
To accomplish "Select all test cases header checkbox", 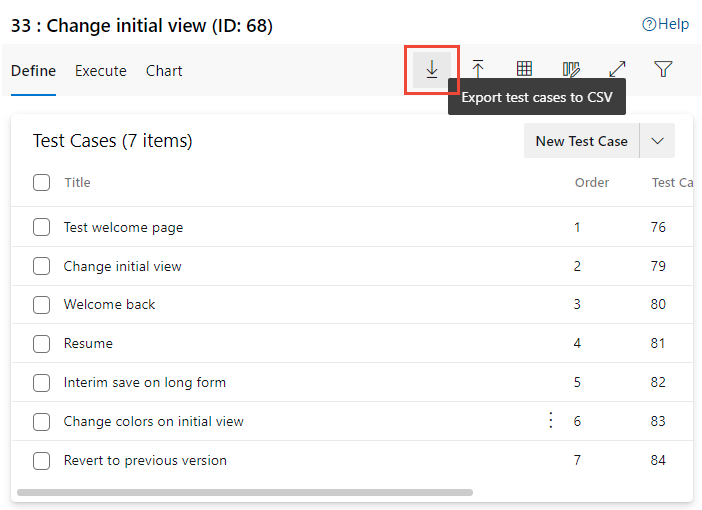I will click(41, 182).
